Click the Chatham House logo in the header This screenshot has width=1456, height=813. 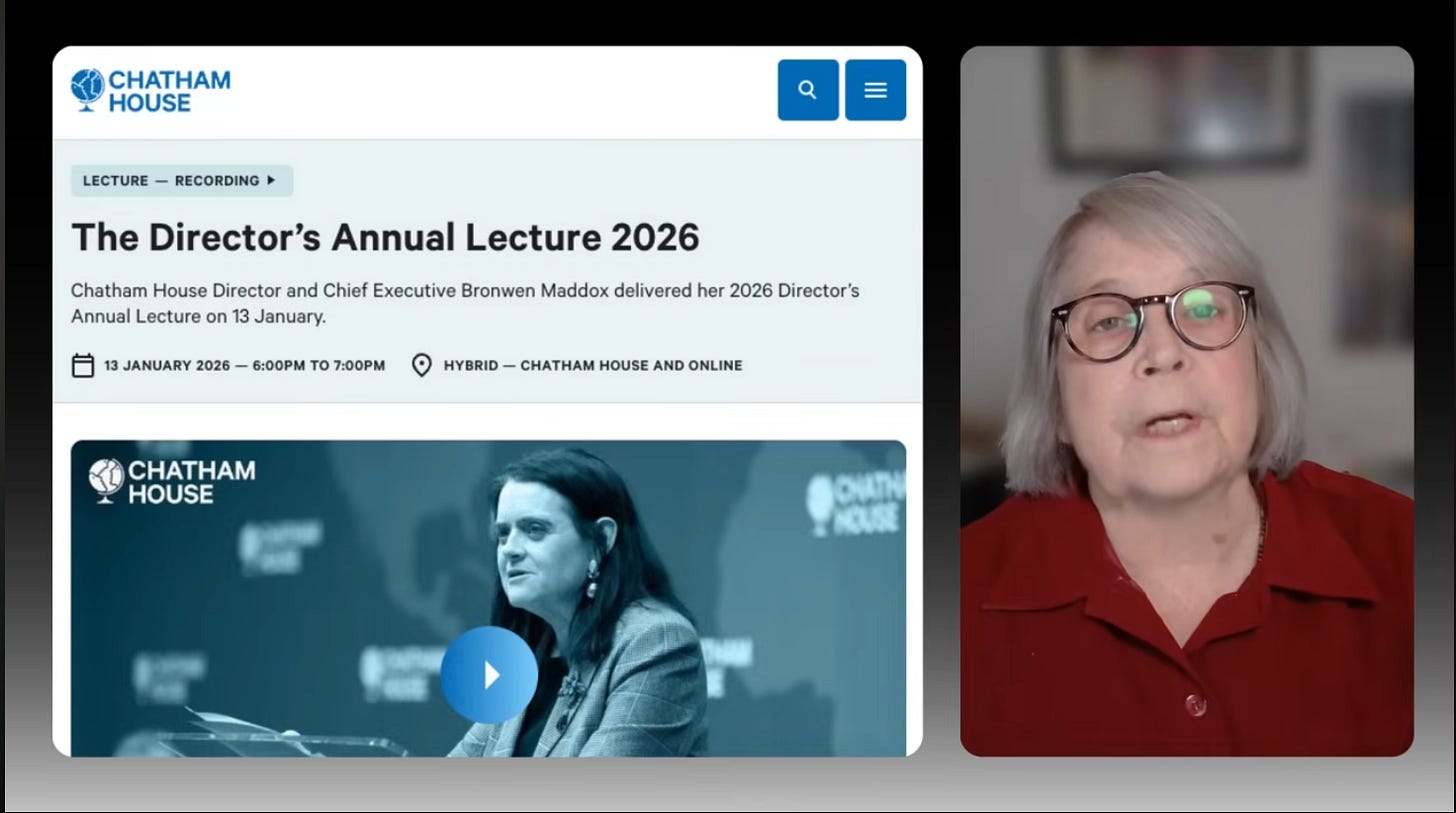pyautogui.click(x=150, y=90)
